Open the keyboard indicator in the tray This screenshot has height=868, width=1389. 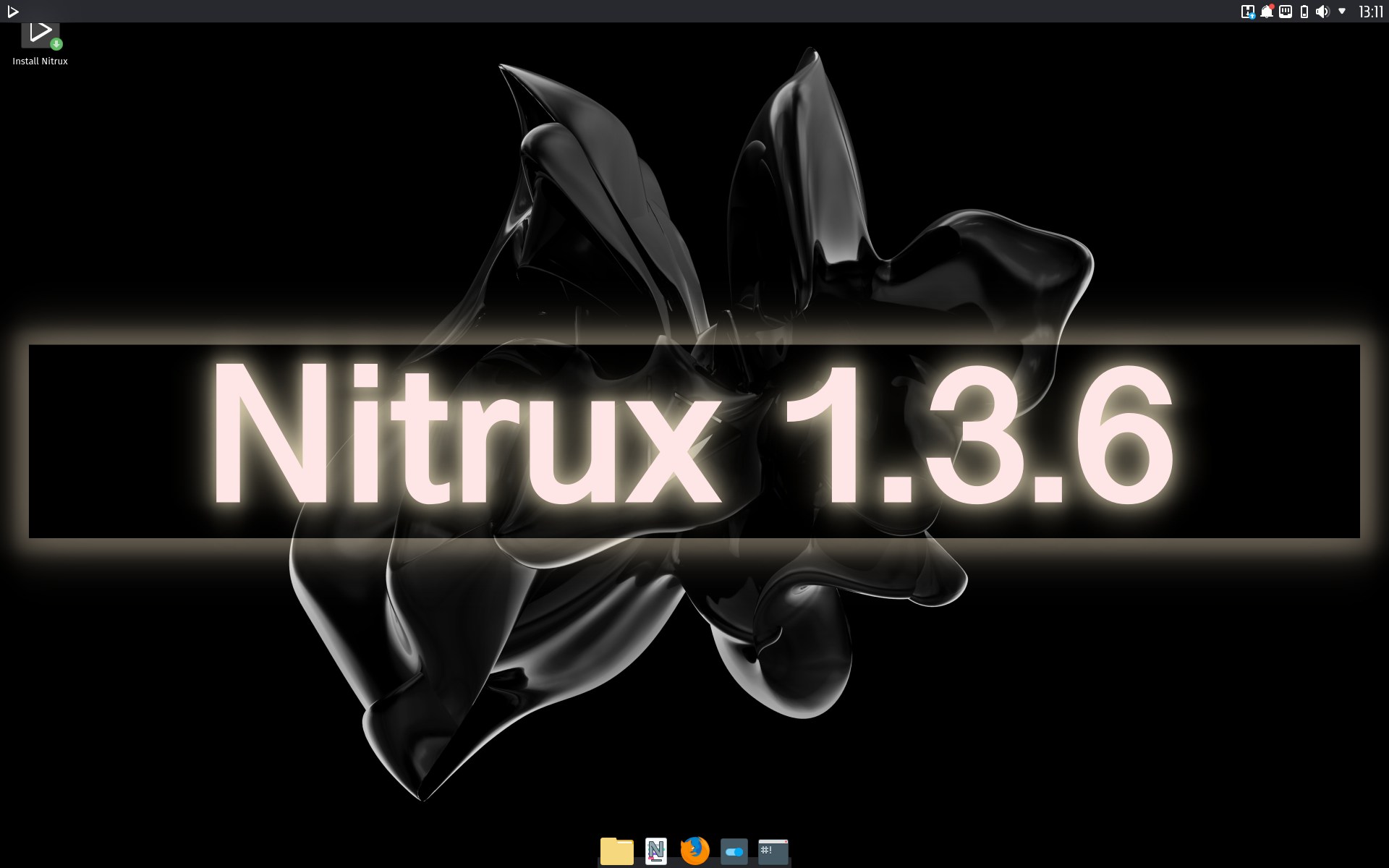[1285, 12]
